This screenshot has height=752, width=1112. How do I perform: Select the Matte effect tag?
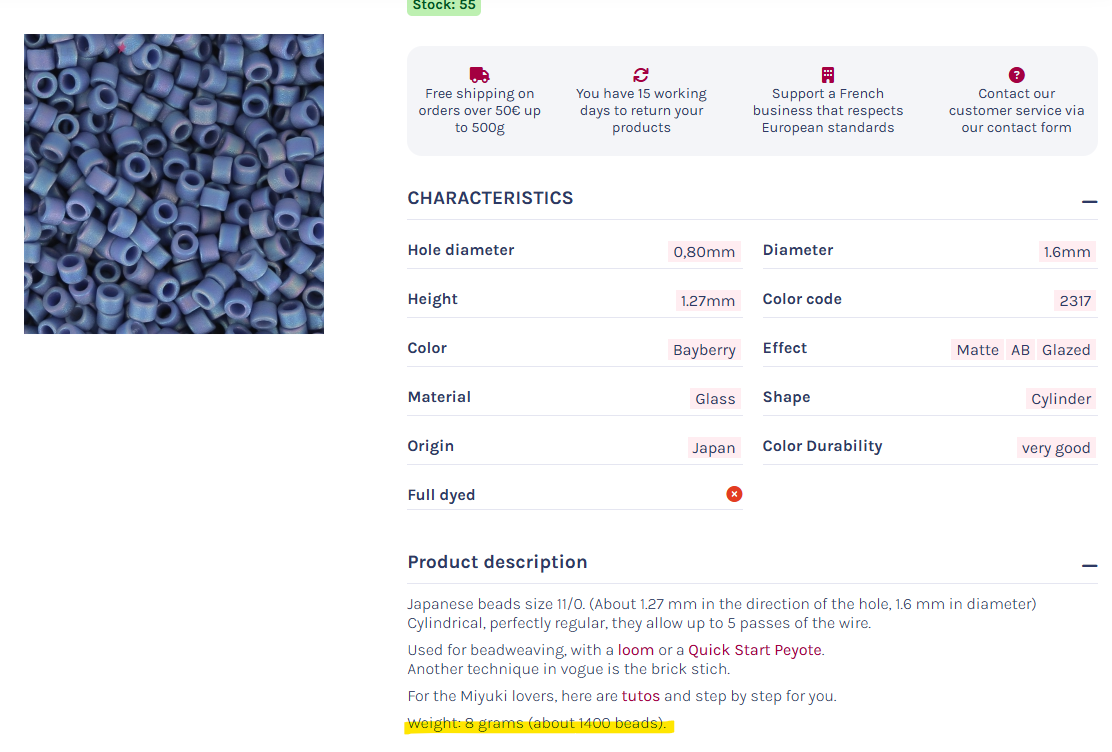pyautogui.click(x=977, y=350)
